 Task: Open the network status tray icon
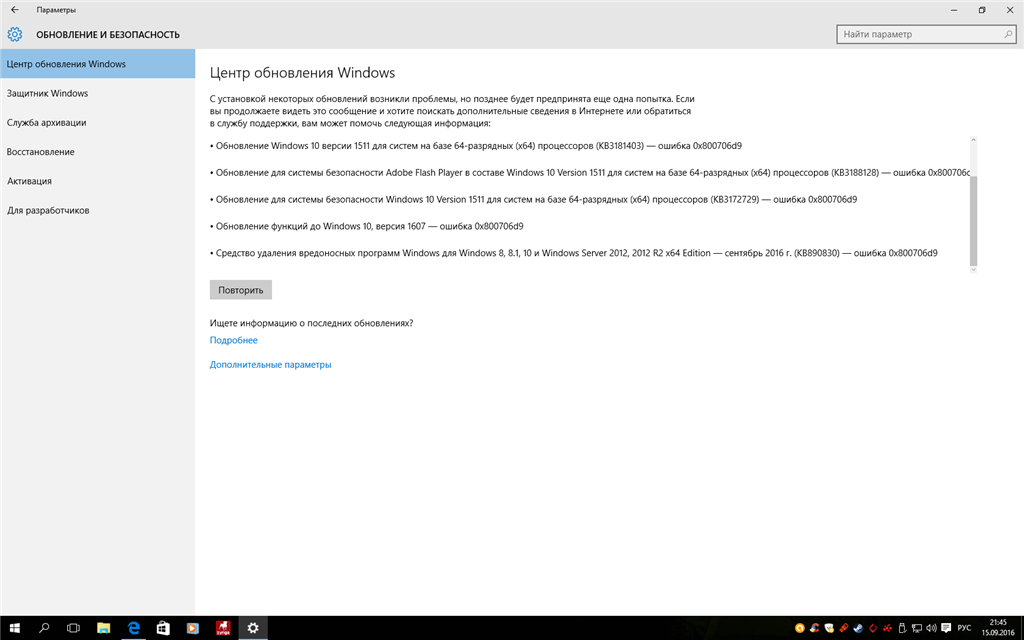[x=917, y=629]
